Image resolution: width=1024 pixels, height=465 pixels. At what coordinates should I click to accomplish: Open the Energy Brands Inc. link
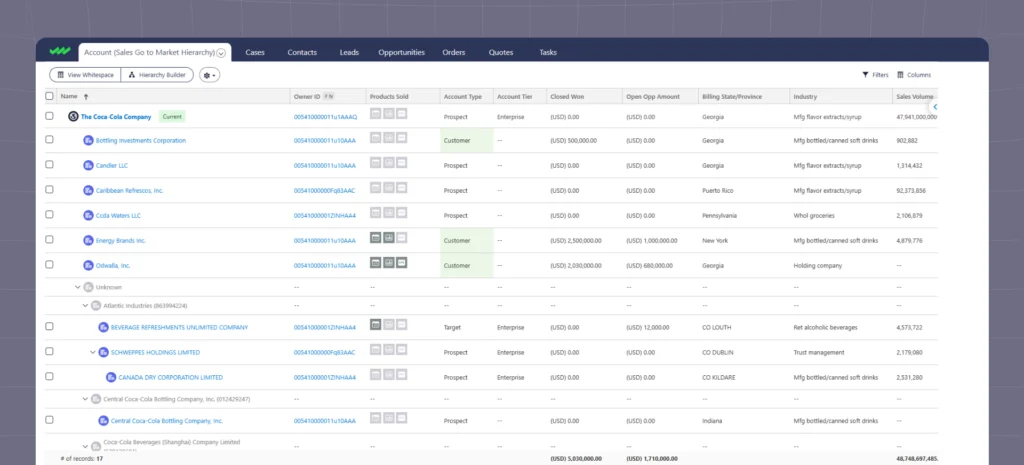coord(121,240)
